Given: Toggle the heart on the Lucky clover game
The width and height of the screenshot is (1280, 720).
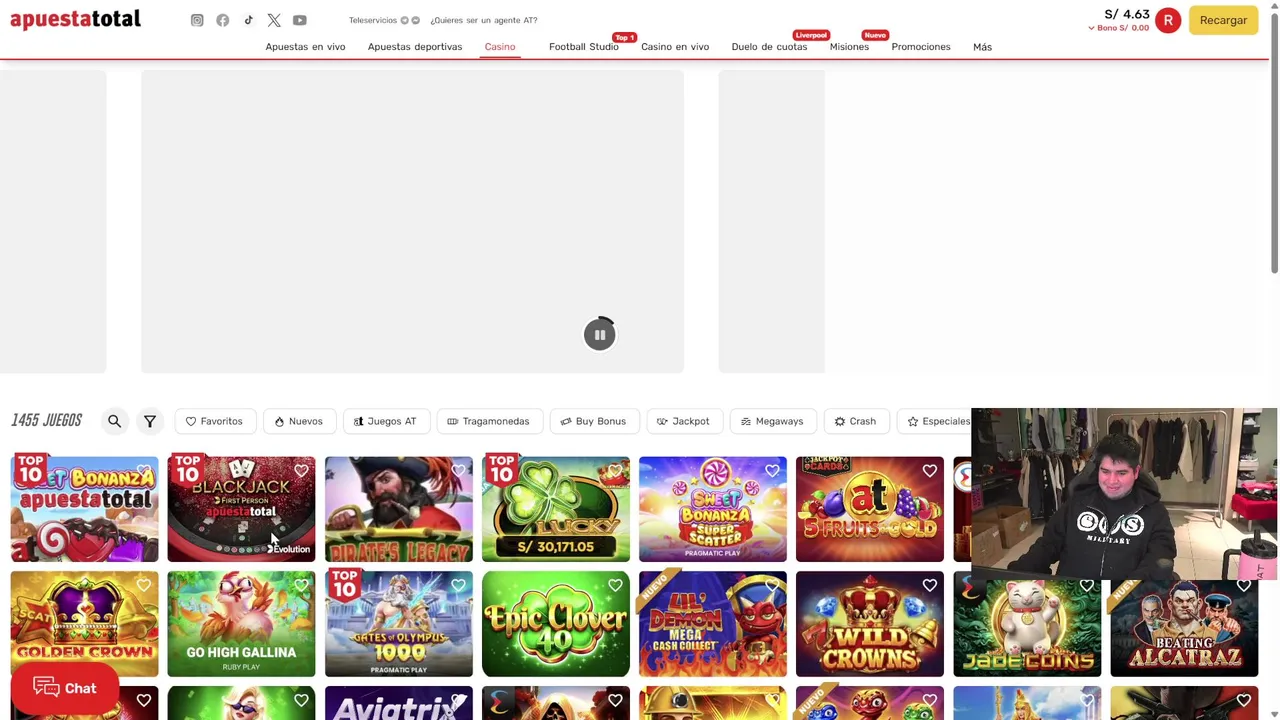Looking at the screenshot, I should [x=615, y=471].
